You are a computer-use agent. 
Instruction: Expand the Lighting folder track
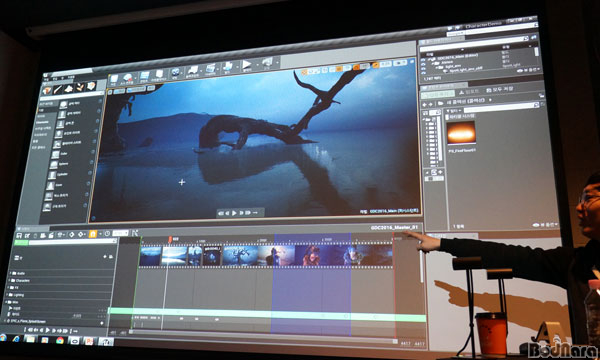click(x=8, y=295)
